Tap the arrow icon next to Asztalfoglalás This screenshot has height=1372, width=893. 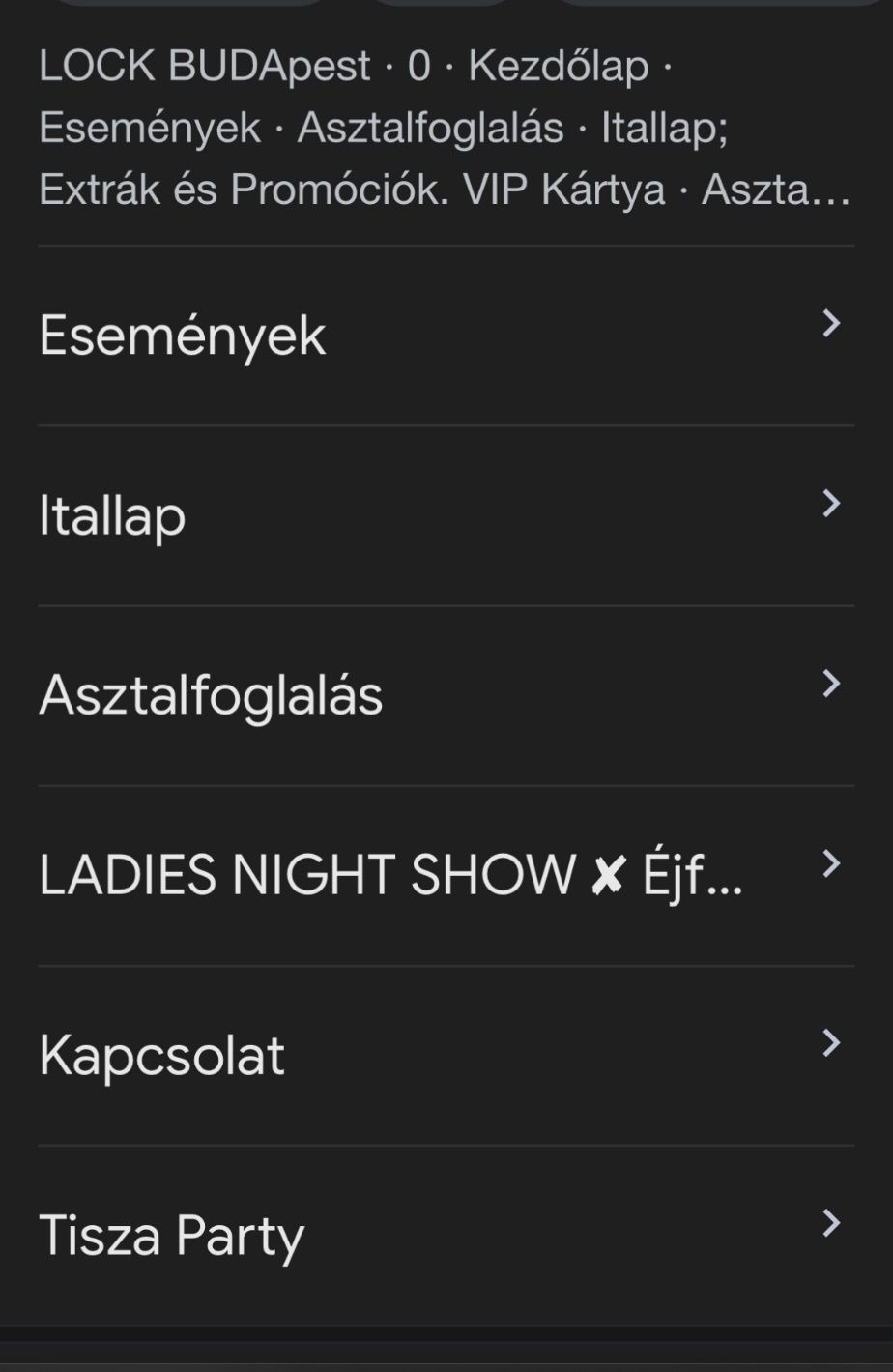pyautogui.click(x=830, y=684)
